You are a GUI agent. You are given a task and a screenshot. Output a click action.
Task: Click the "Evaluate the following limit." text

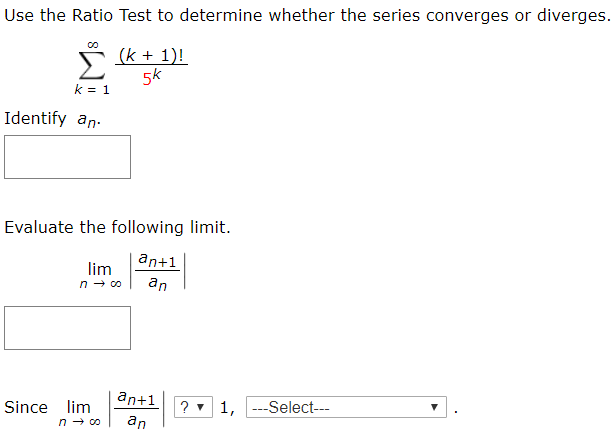pyautogui.click(x=117, y=228)
